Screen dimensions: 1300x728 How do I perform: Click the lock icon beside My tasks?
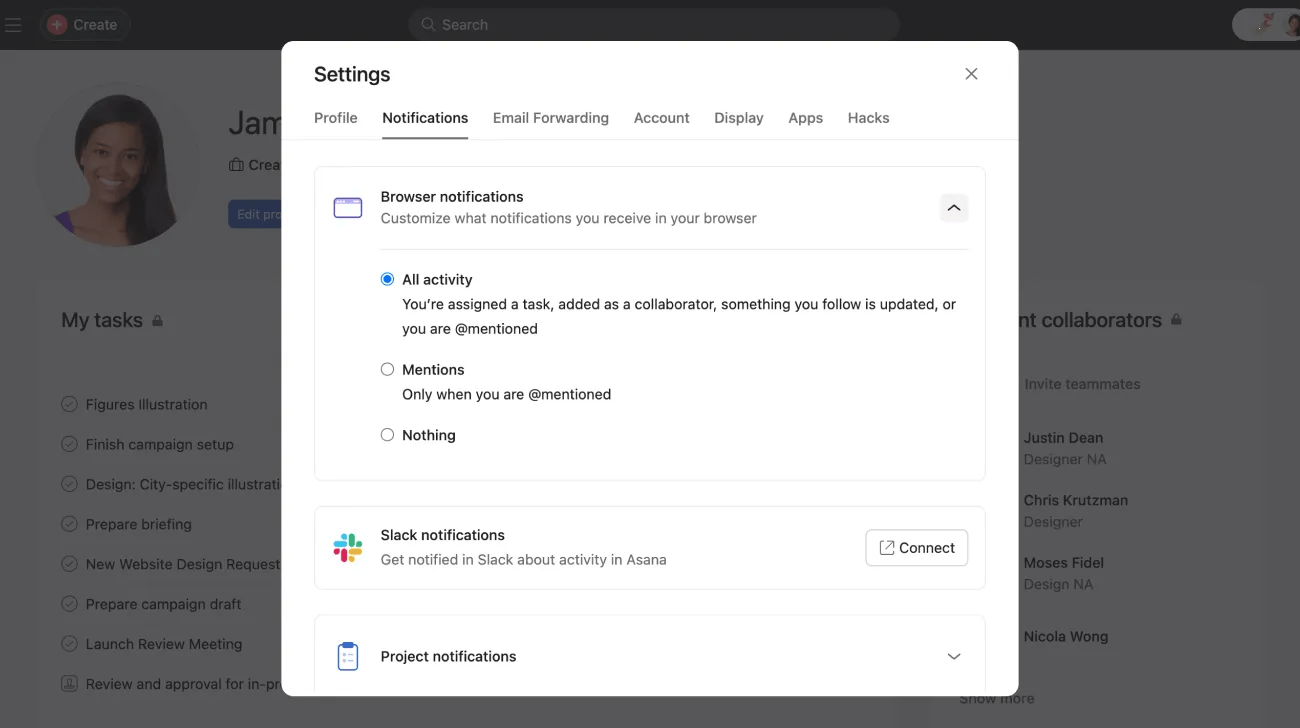point(158,320)
